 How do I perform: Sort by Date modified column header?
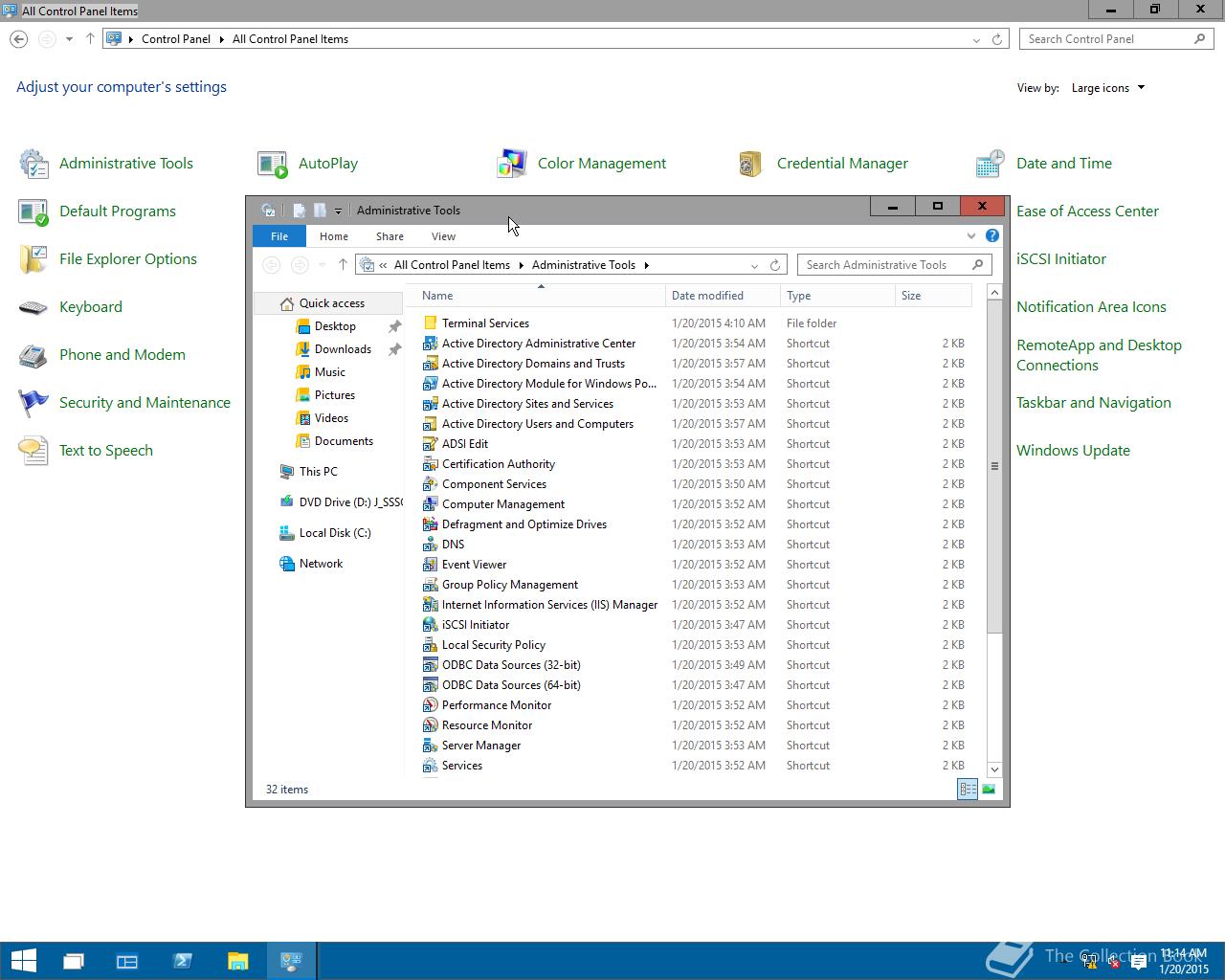click(723, 296)
